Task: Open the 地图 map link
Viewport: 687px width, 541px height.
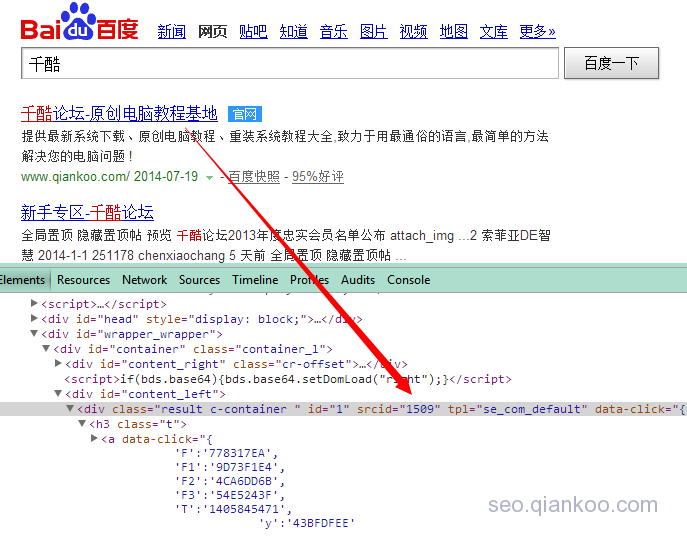Action: [x=454, y=32]
